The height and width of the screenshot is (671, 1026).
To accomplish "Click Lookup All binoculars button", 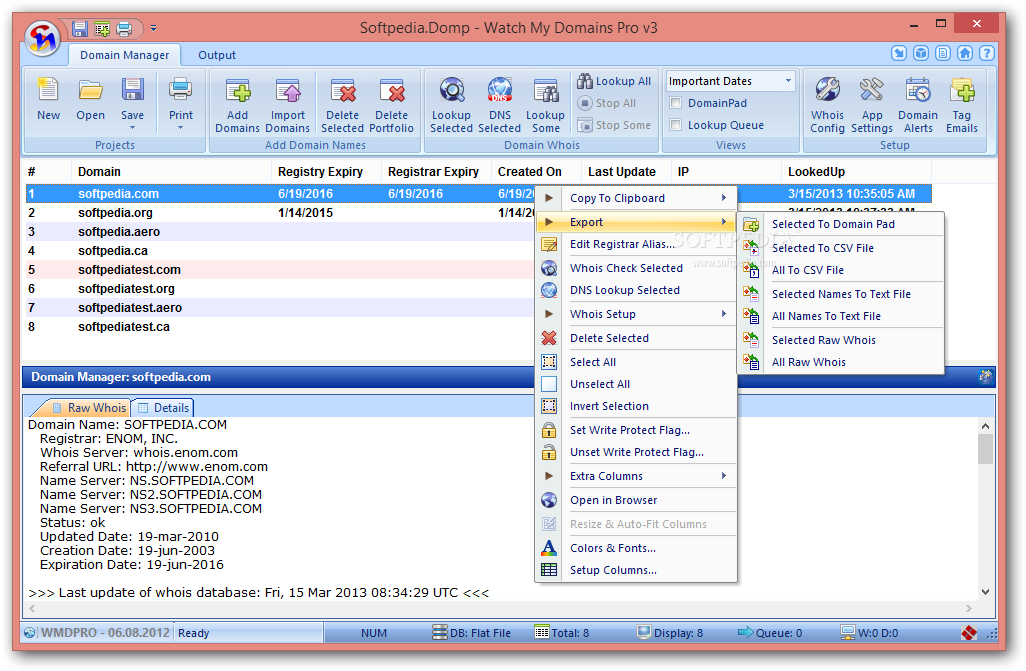I will coord(614,81).
